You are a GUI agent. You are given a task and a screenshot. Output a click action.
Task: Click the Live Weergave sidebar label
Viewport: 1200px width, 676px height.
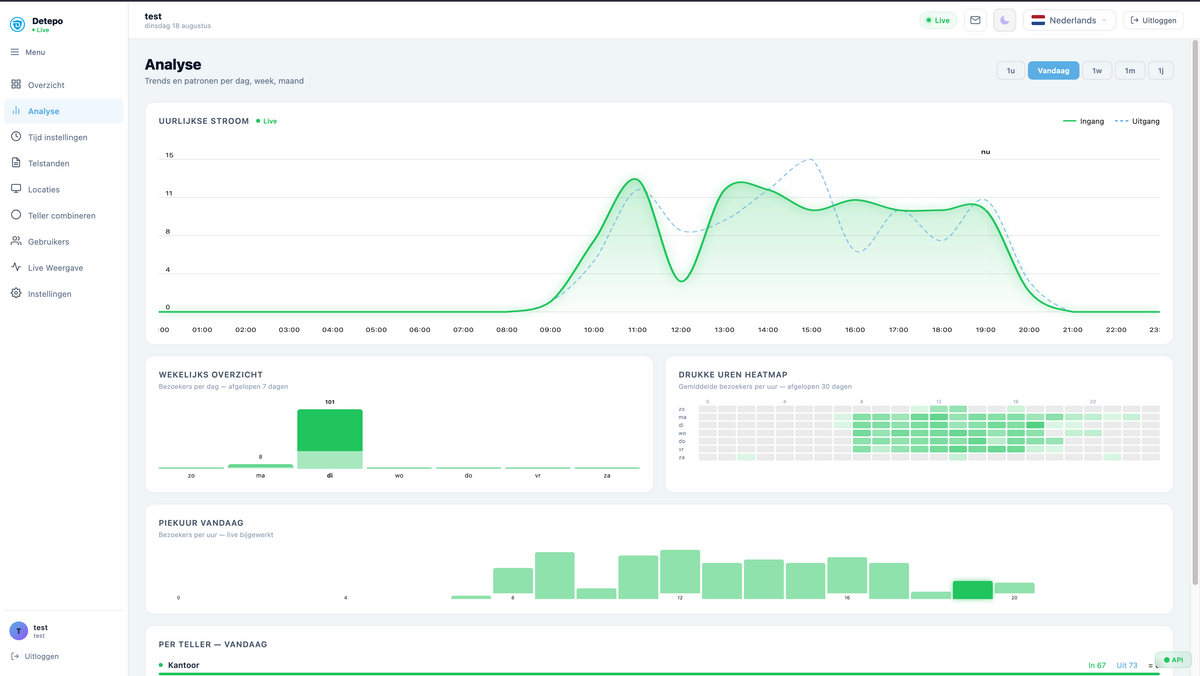(x=56, y=268)
